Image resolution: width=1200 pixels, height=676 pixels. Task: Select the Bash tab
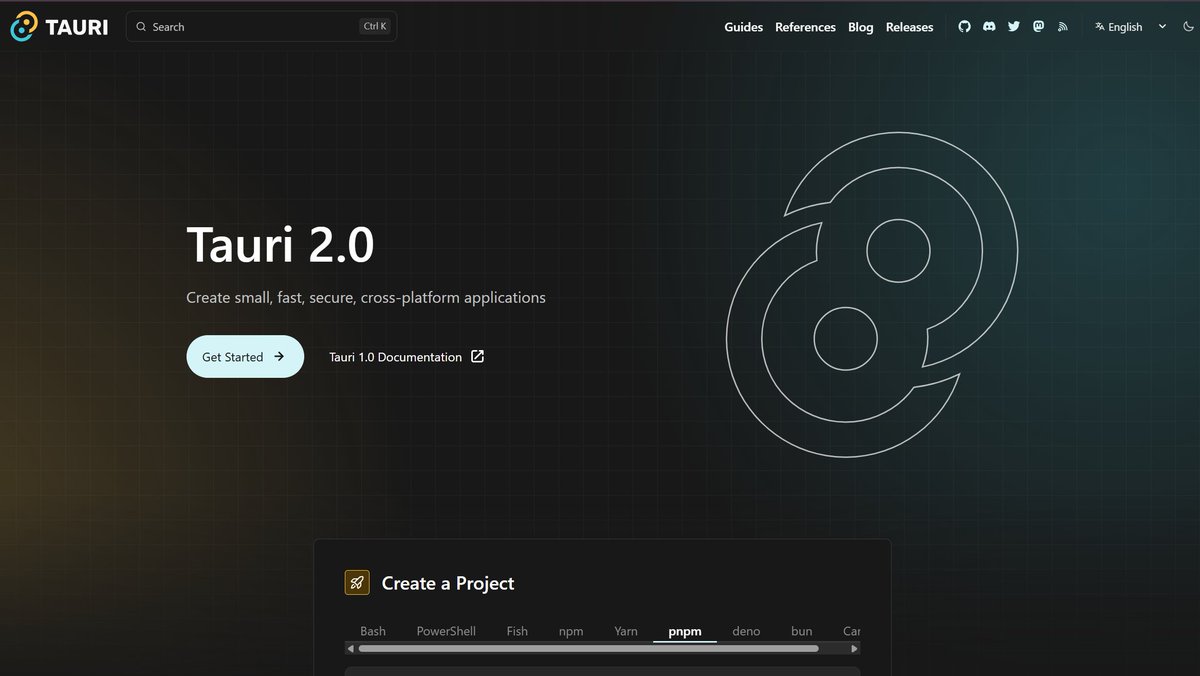373,631
